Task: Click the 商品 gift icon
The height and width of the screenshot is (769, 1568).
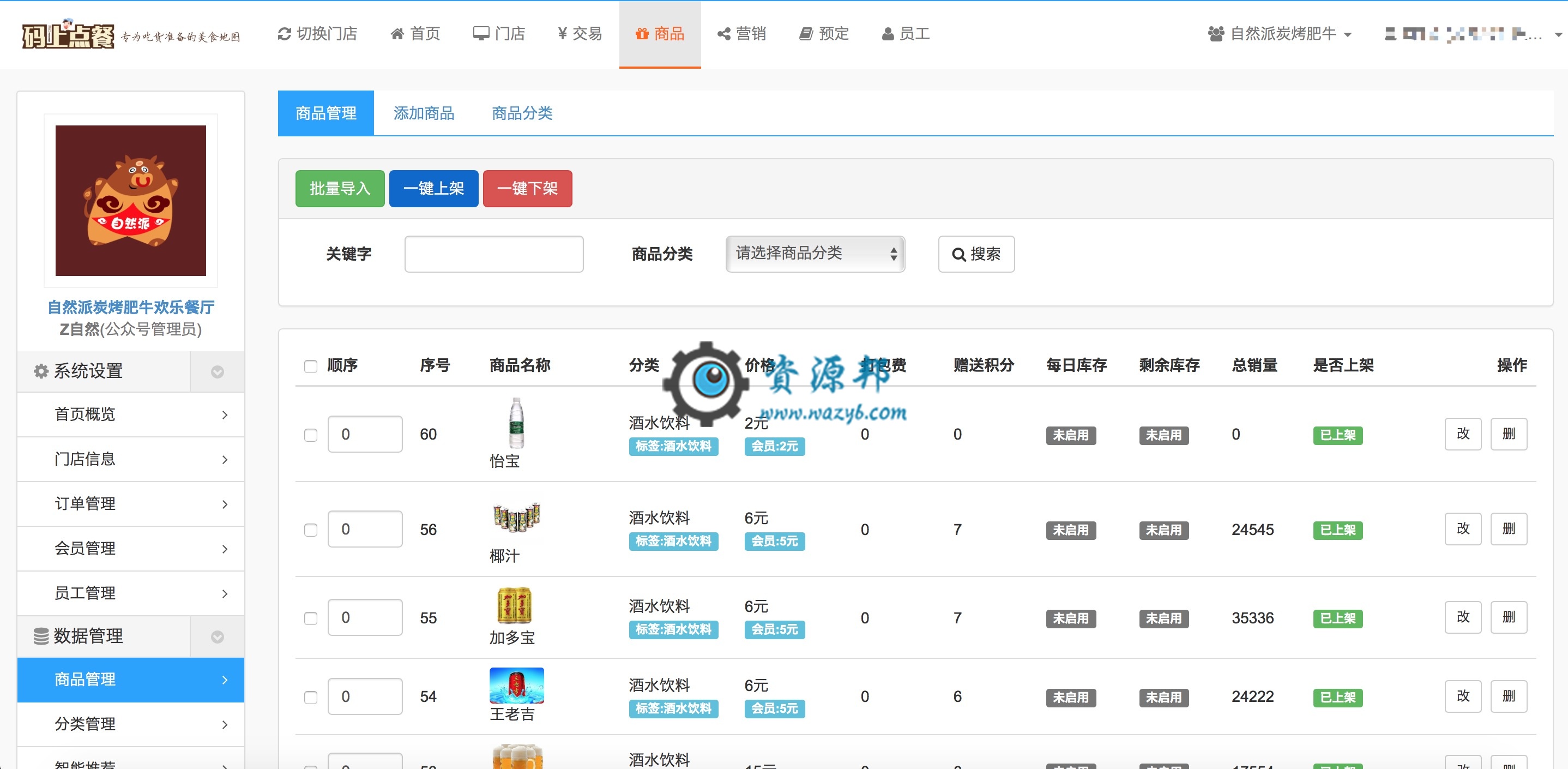Action: [642, 34]
